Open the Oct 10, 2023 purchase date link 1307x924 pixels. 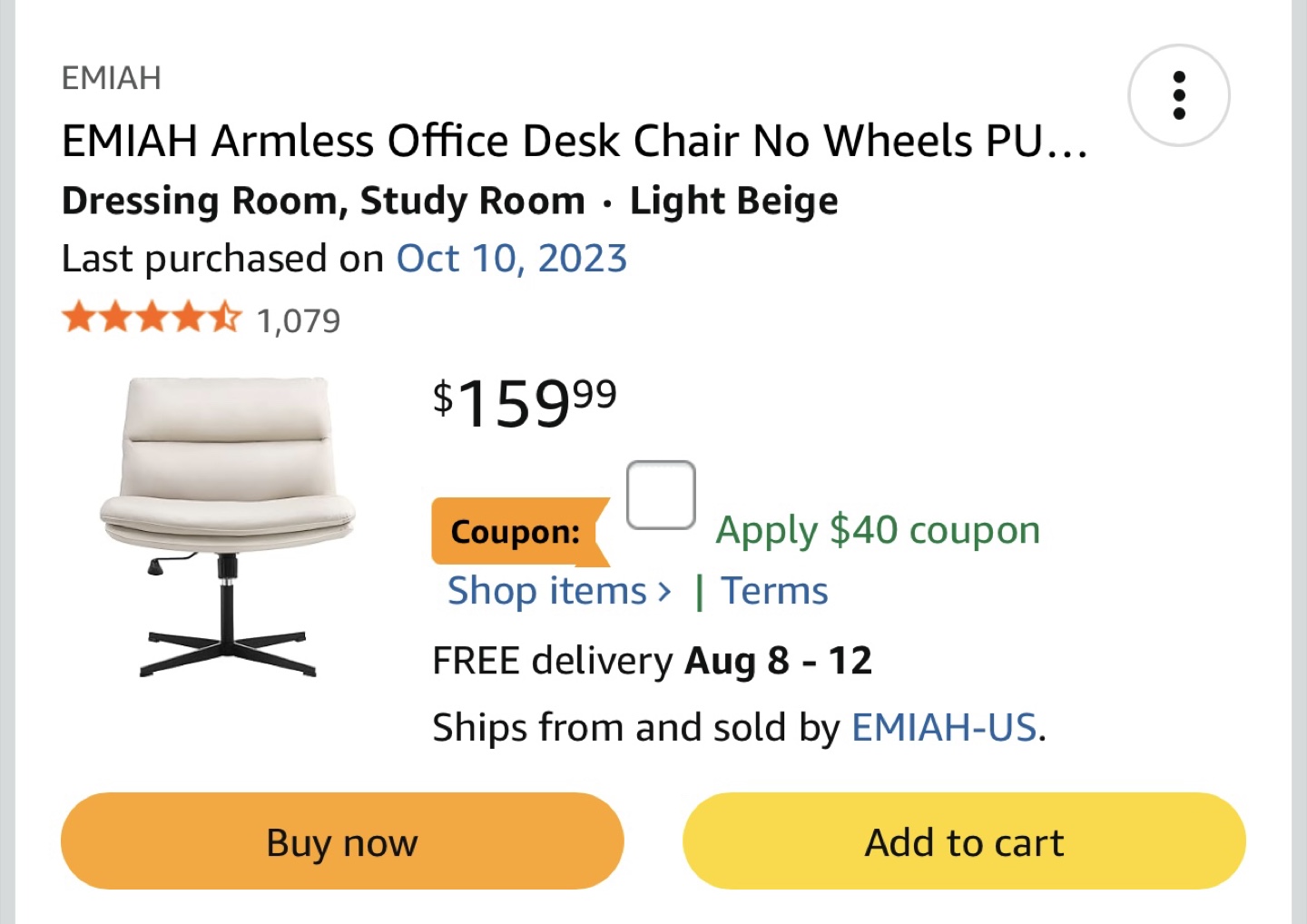[511, 259]
